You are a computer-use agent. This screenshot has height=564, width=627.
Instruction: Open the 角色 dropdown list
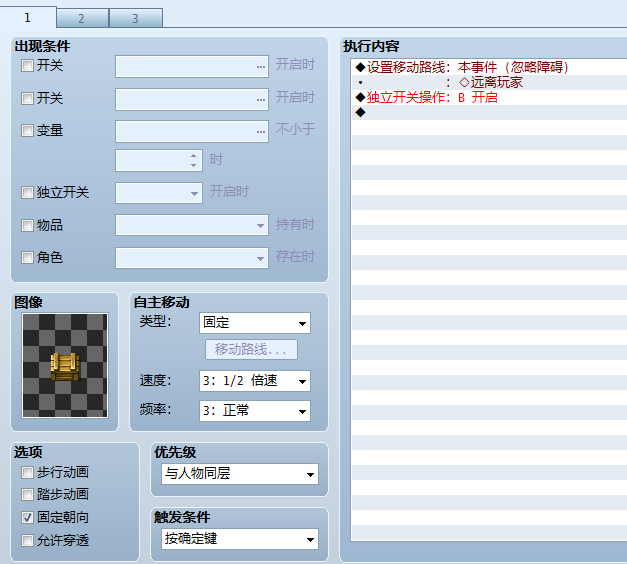192,258
